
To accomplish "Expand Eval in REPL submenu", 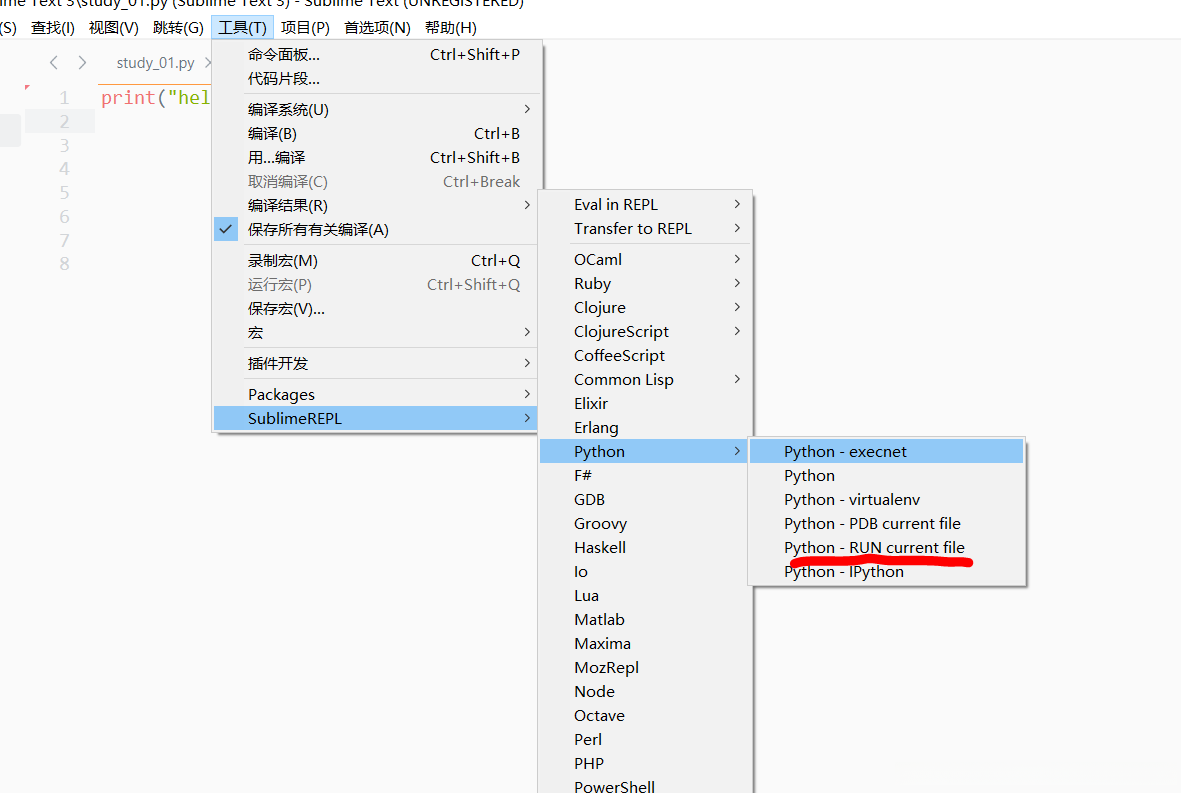I will click(x=645, y=204).
